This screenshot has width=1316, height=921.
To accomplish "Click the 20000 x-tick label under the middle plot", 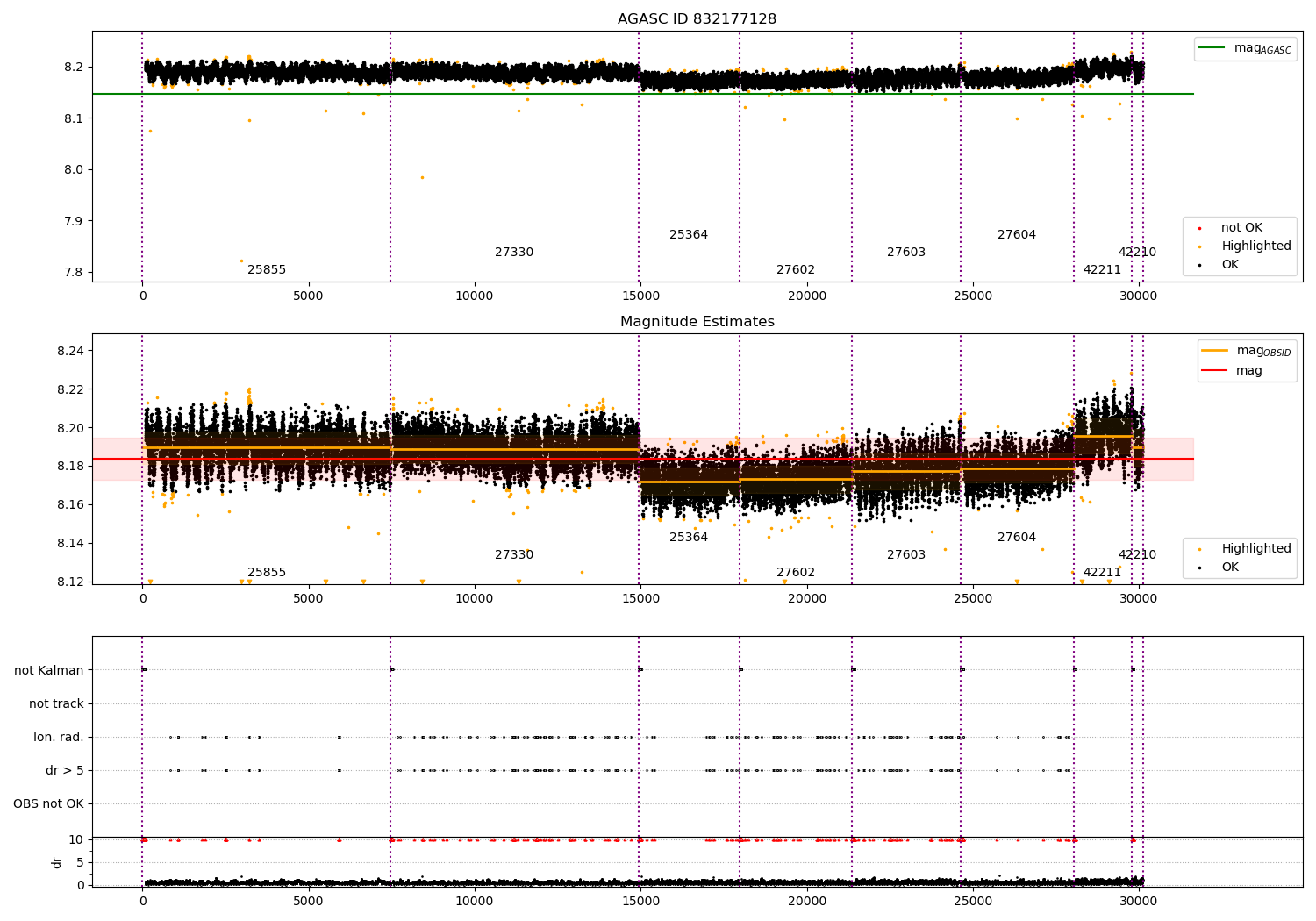I will 806,599.
